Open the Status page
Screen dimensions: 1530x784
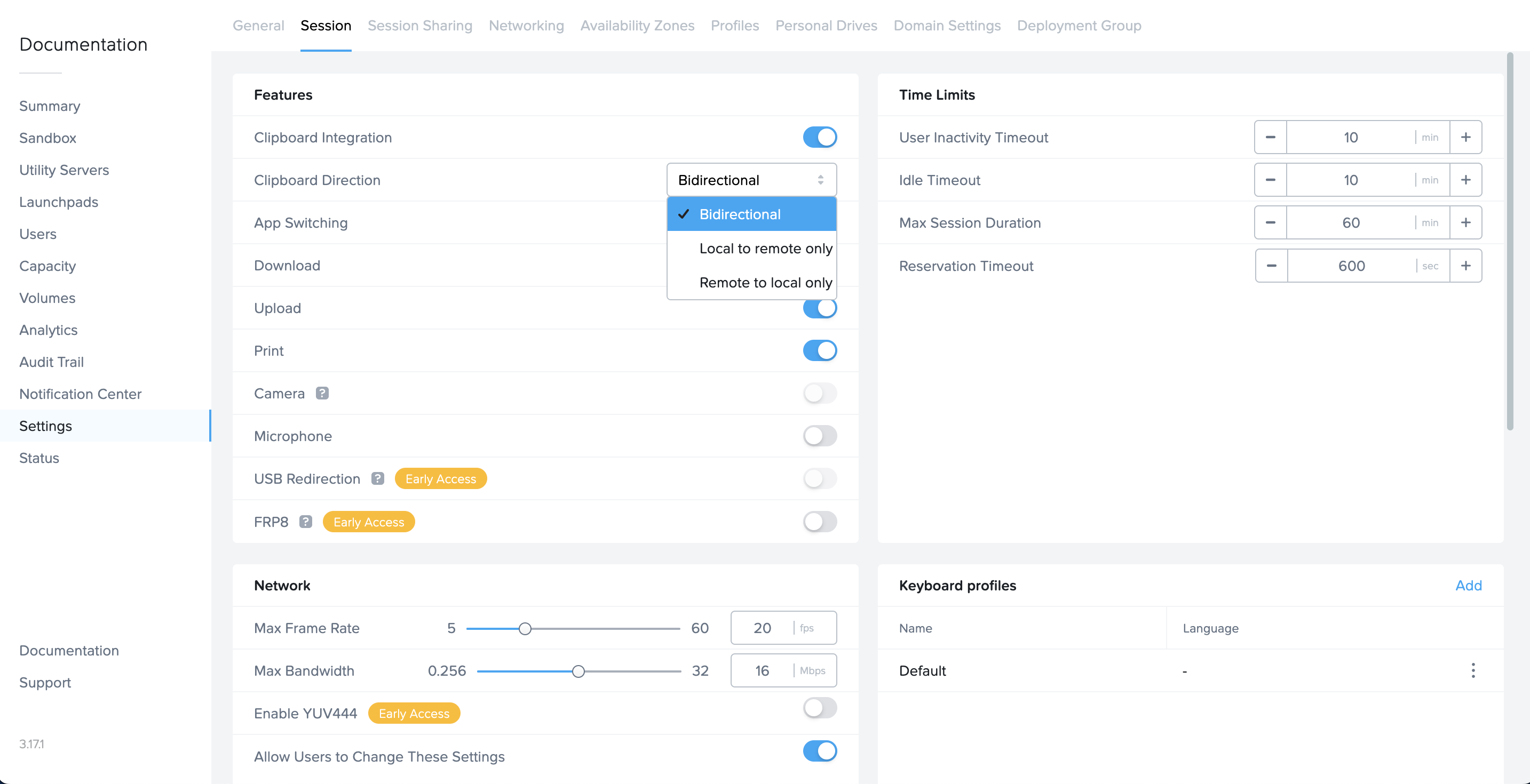click(39, 458)
